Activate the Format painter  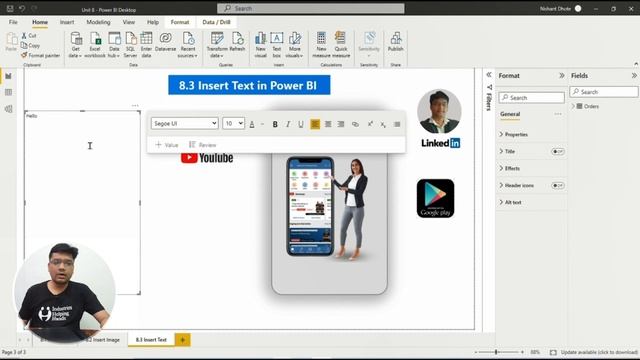pos(40,55)
